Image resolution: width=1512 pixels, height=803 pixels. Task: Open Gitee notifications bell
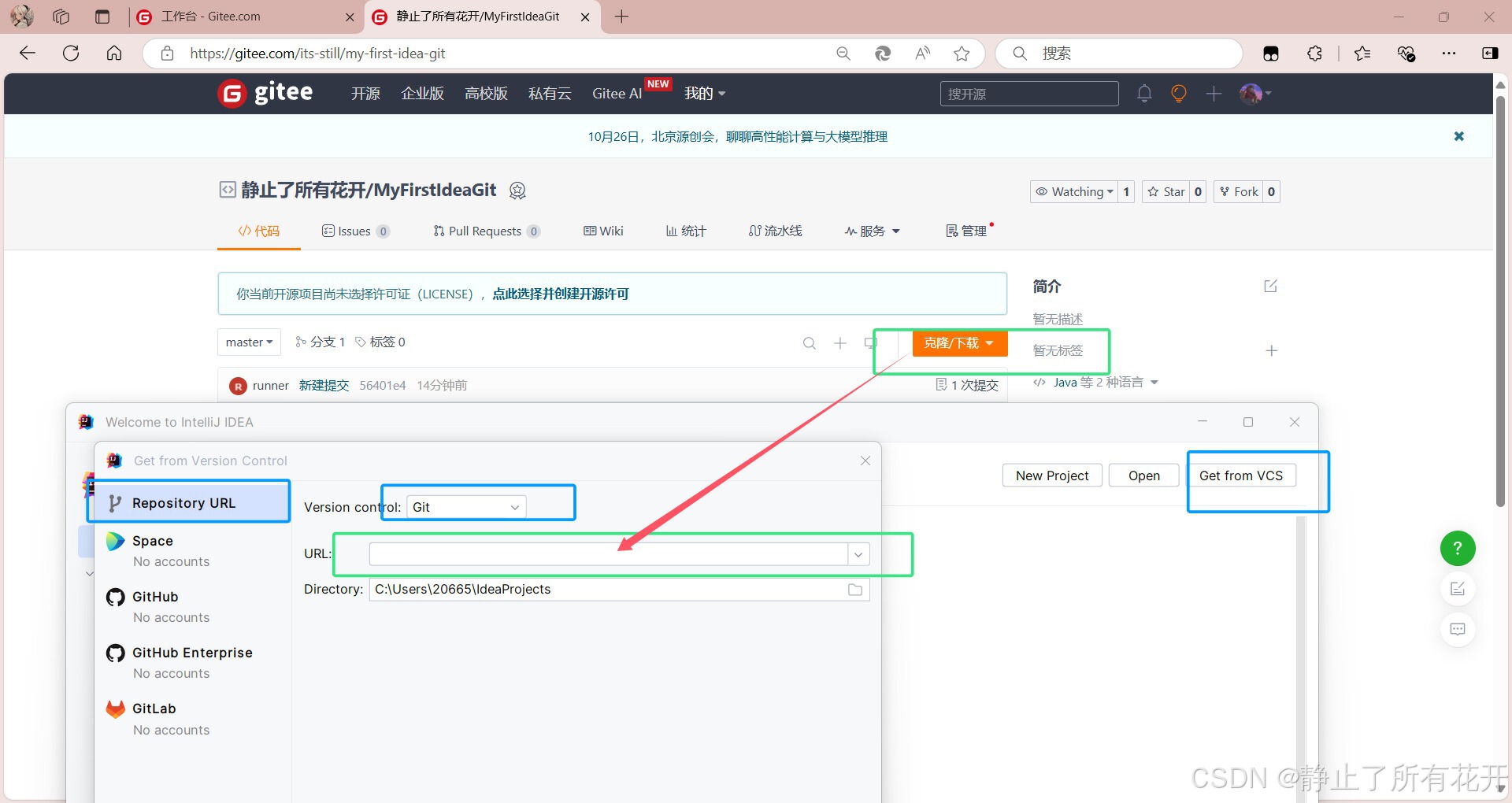click(x=1144, y=94)
